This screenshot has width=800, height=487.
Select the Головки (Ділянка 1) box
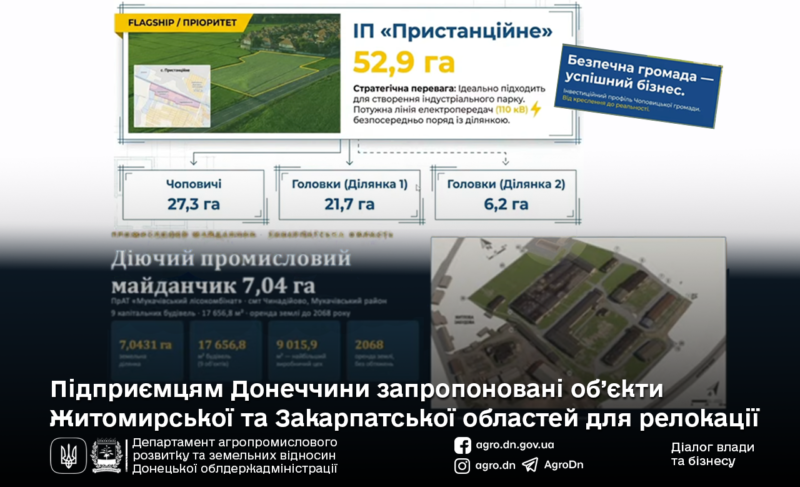coord(349,195)
